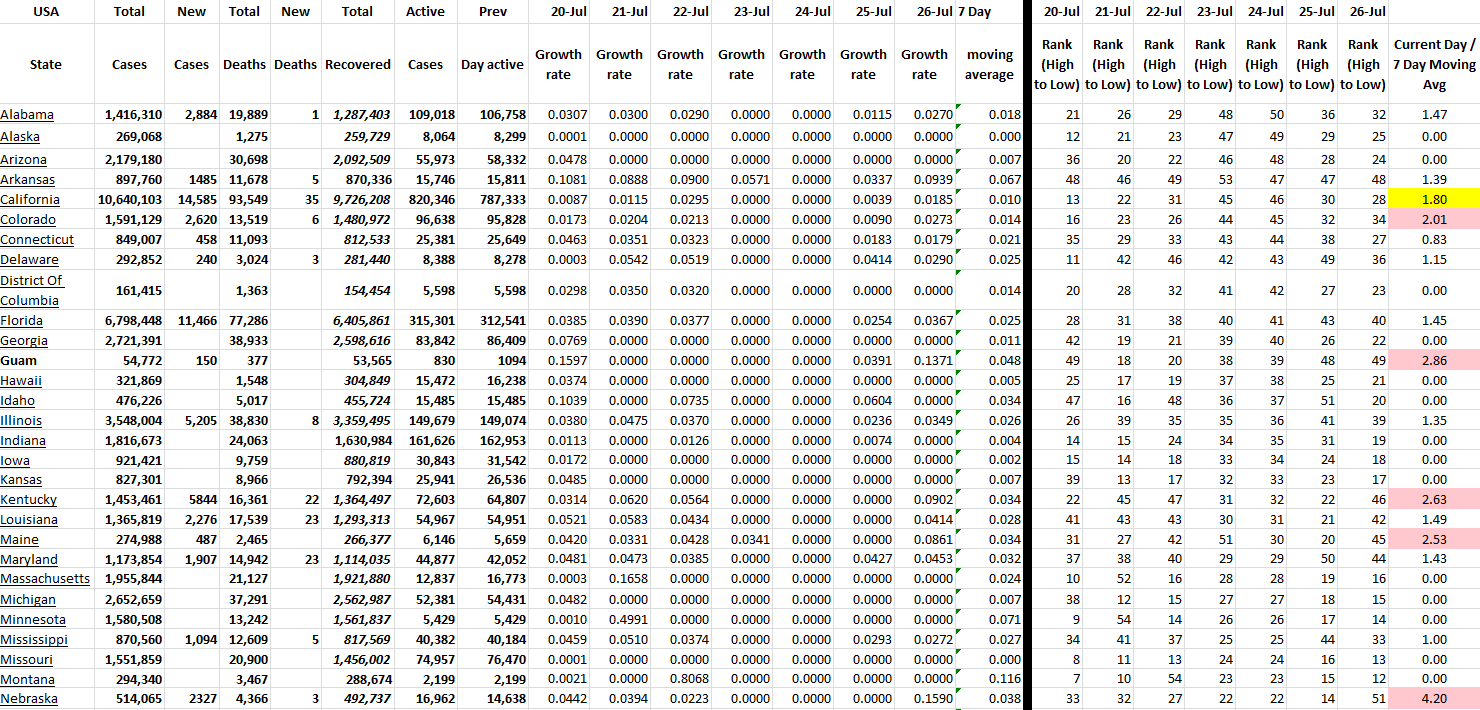Click the Connecticut state link
This screenshot has height=710, width=1480.
[x=37, y=239]
